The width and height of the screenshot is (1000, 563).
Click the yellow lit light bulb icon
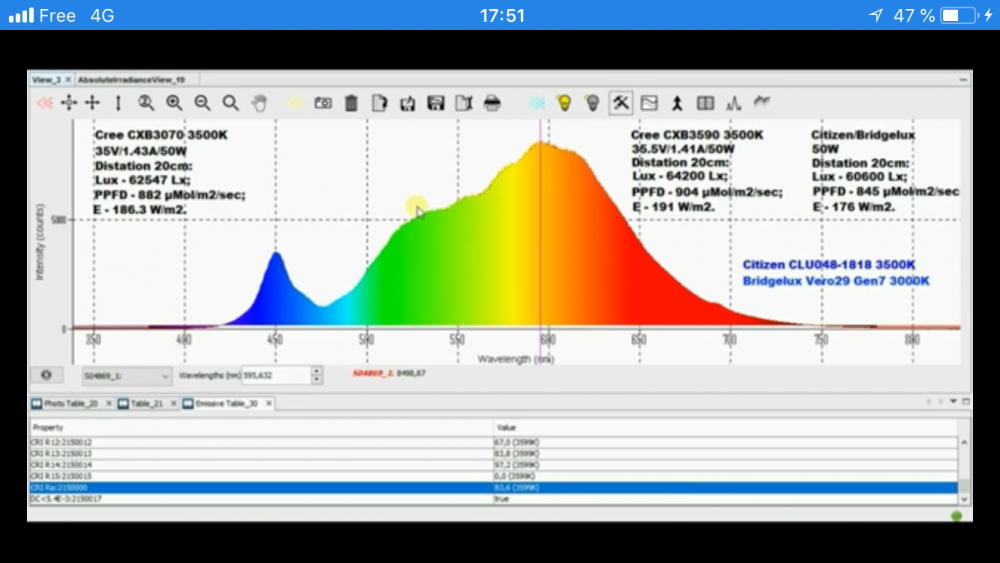564,103
